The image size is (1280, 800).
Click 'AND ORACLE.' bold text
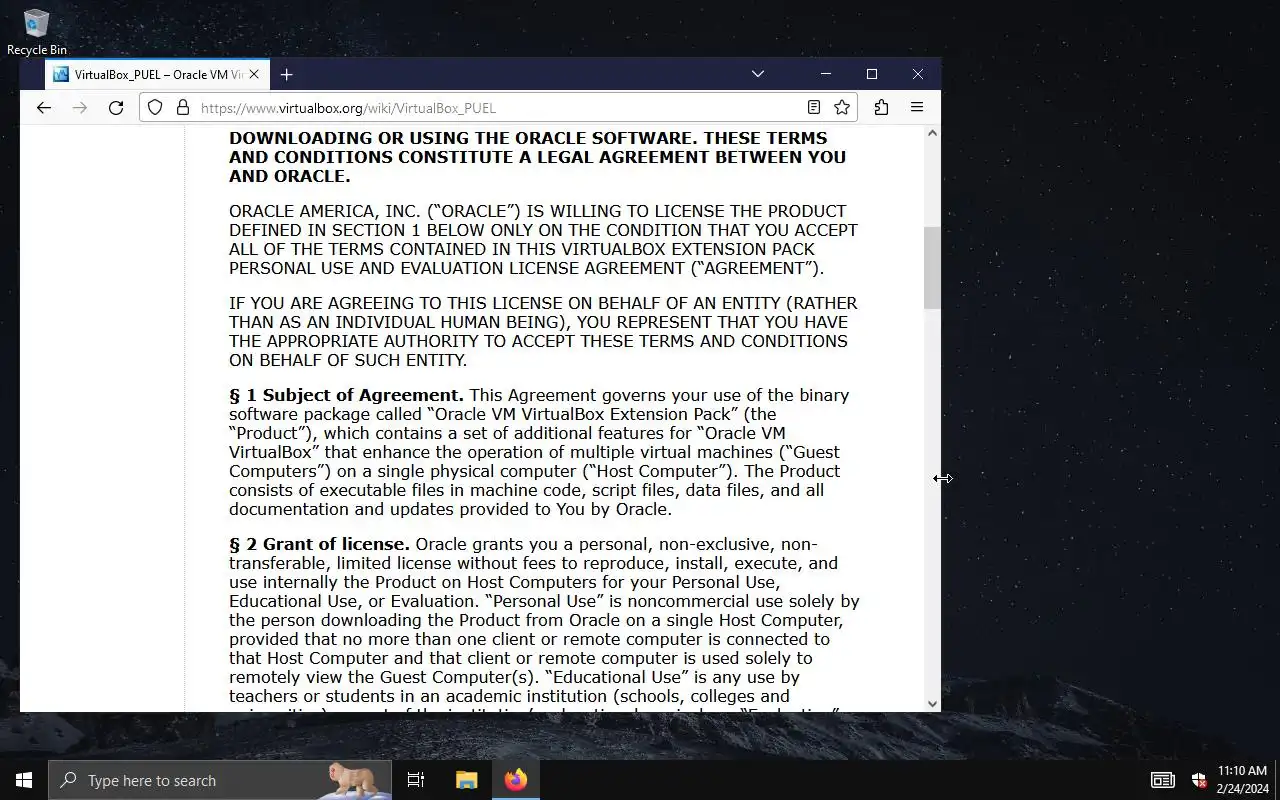(289, 176)
